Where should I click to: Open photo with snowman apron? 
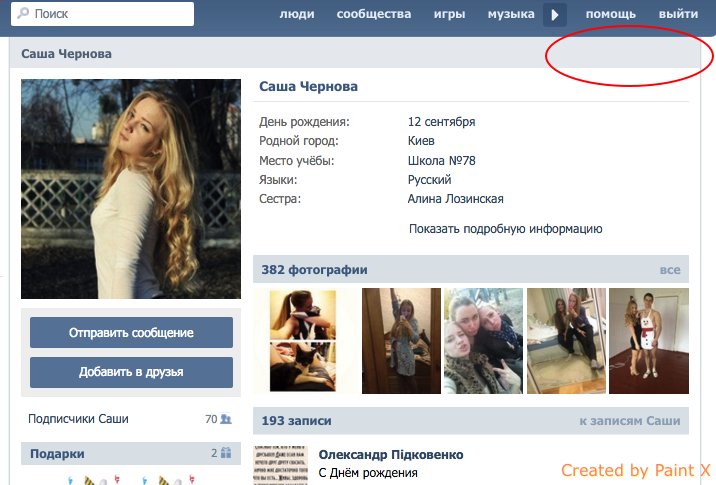tap(649, 341)
